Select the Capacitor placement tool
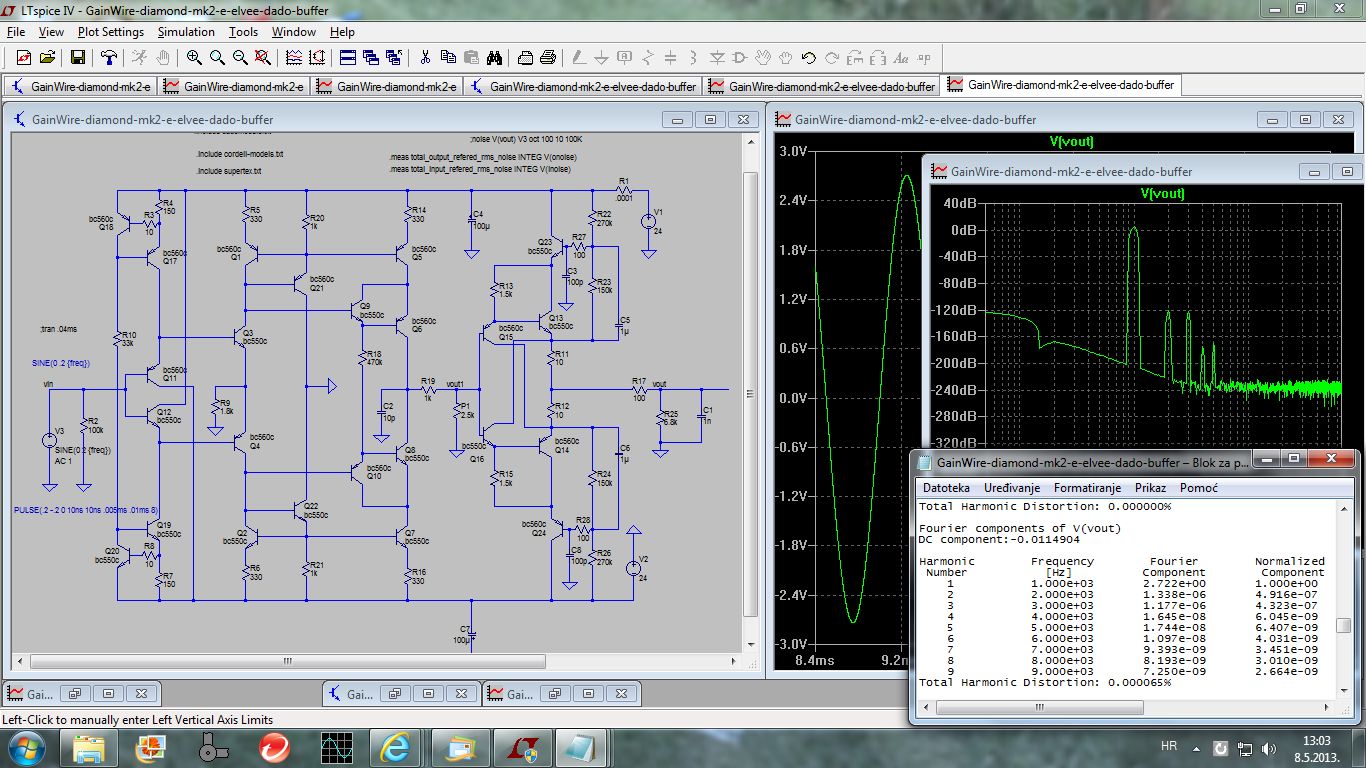This screenshot has width=1366, height=768. click(671, 58)
